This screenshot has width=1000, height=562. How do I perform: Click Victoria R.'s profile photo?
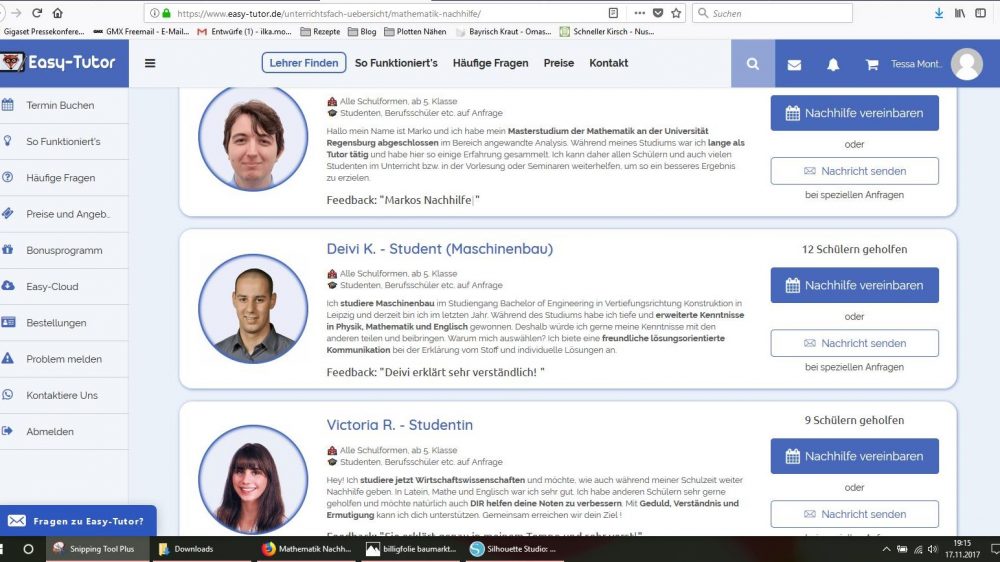(x=253, y=480)
